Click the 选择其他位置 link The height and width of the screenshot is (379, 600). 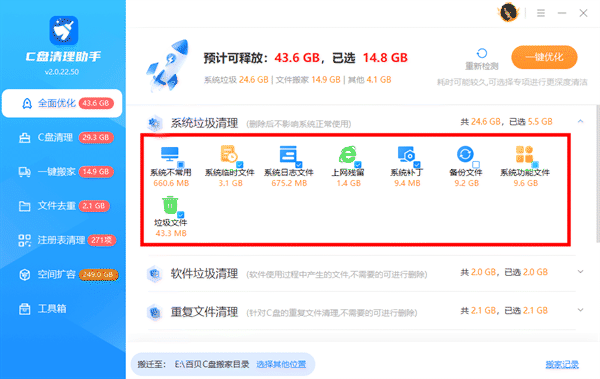coord(281,364)
